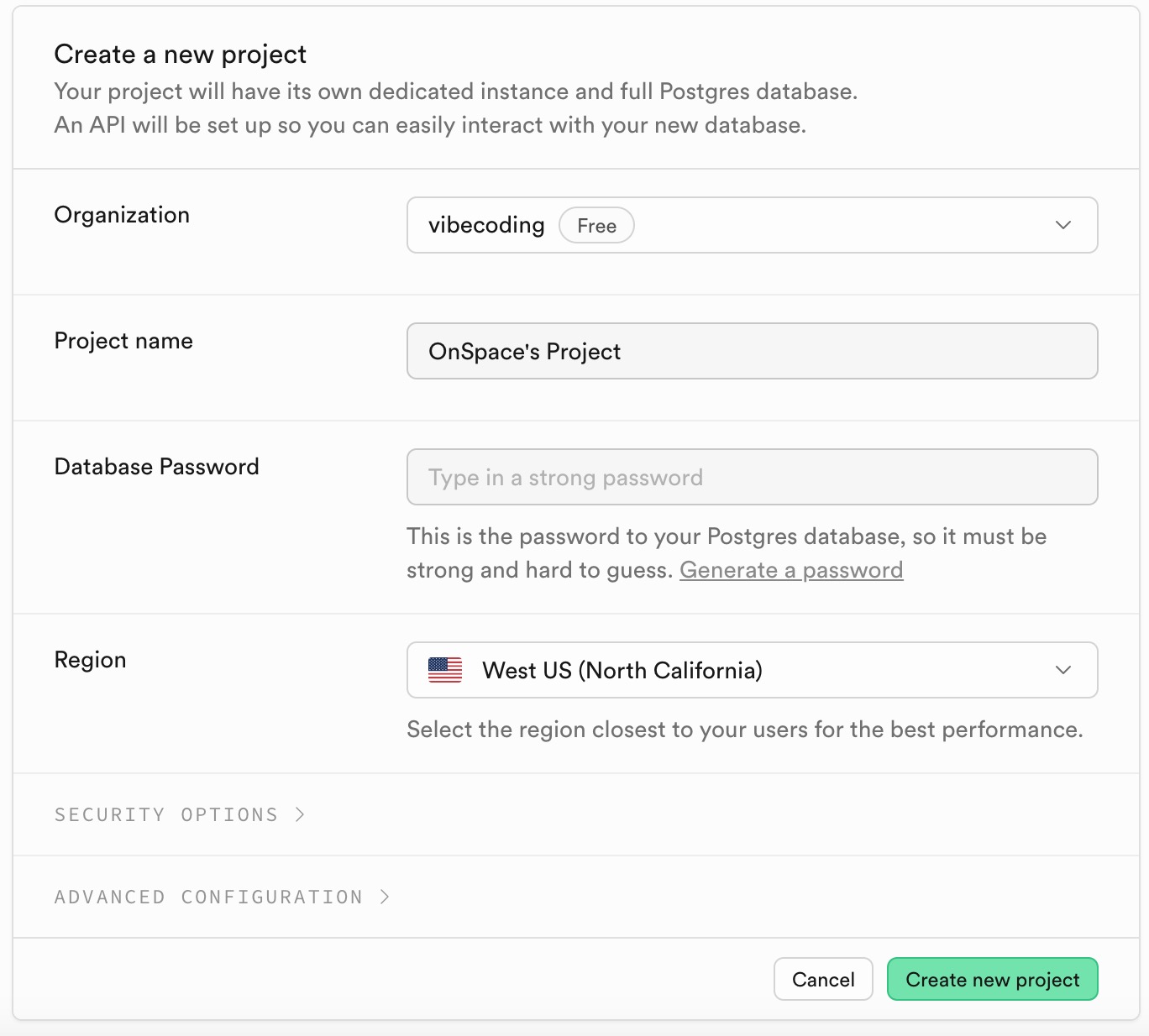
Task: Click the US flag icon in Region
Action: 445,670
